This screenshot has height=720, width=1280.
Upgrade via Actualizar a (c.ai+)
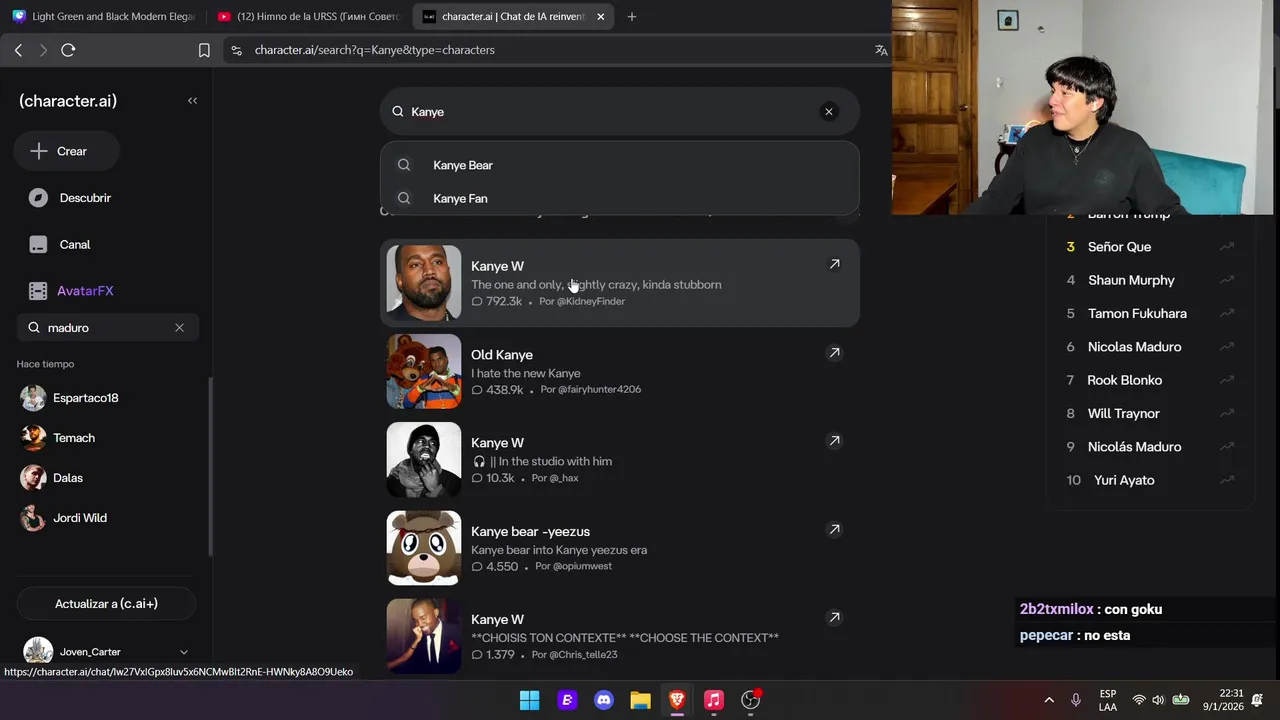point(106,604)
